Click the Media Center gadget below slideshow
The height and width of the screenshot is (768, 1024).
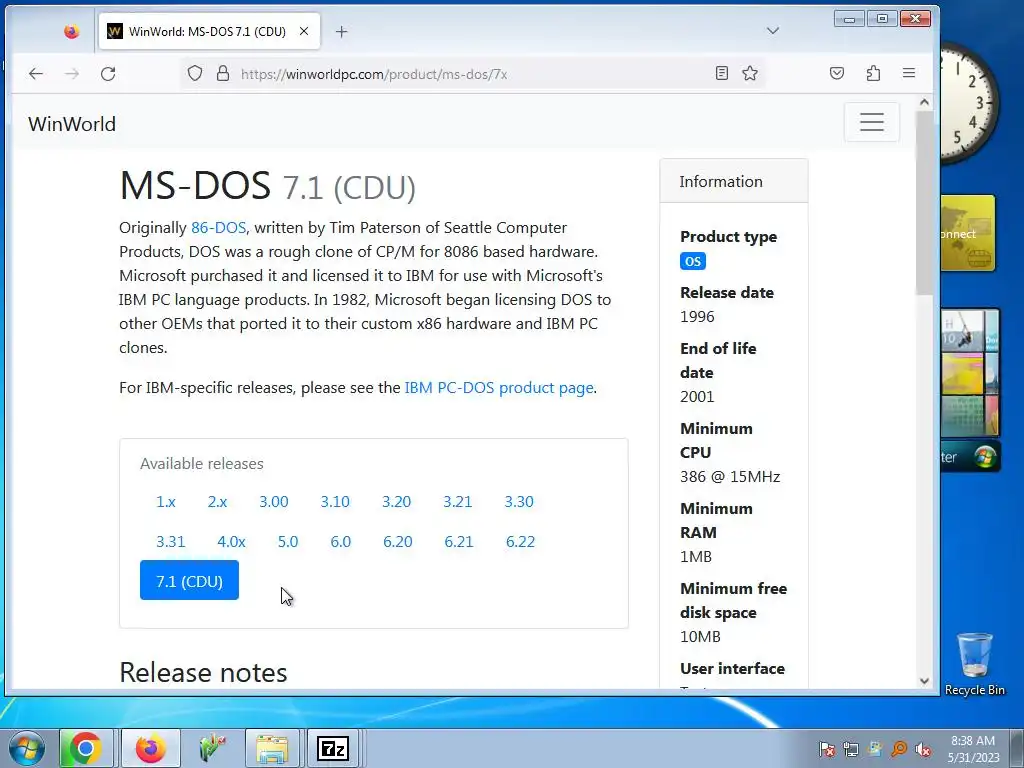(x=970, y=456)
